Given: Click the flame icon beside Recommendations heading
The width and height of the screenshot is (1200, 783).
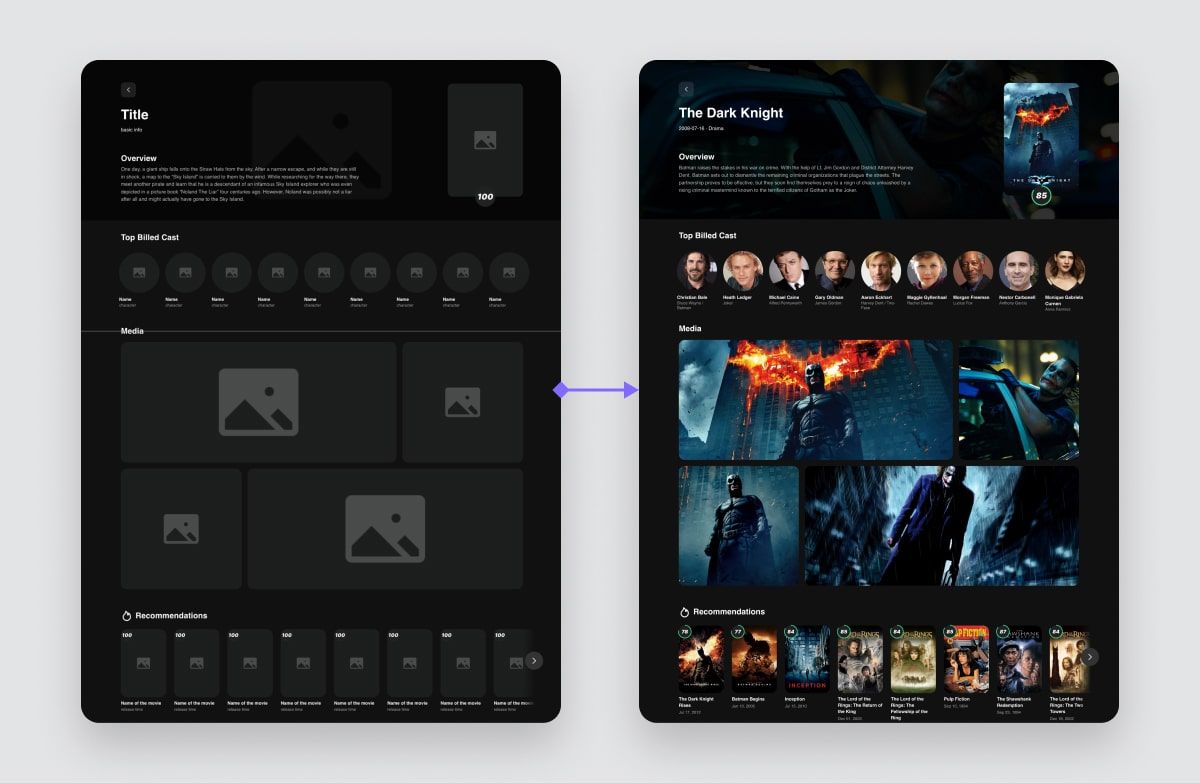Looking at the screenshot, I should (x=684, y=611).
